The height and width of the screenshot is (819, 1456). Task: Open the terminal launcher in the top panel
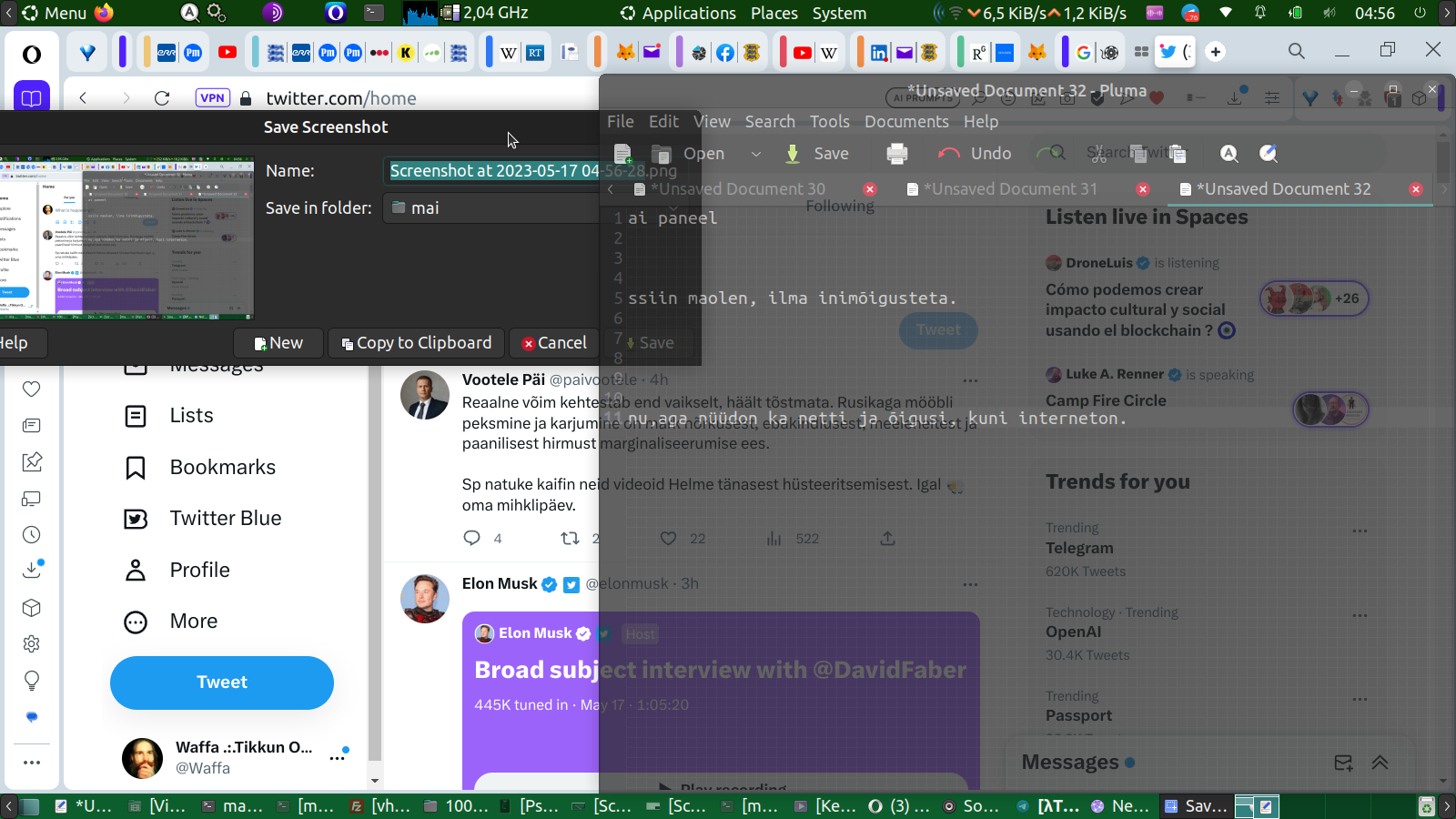pyautogui.click(x=374, y=13)
